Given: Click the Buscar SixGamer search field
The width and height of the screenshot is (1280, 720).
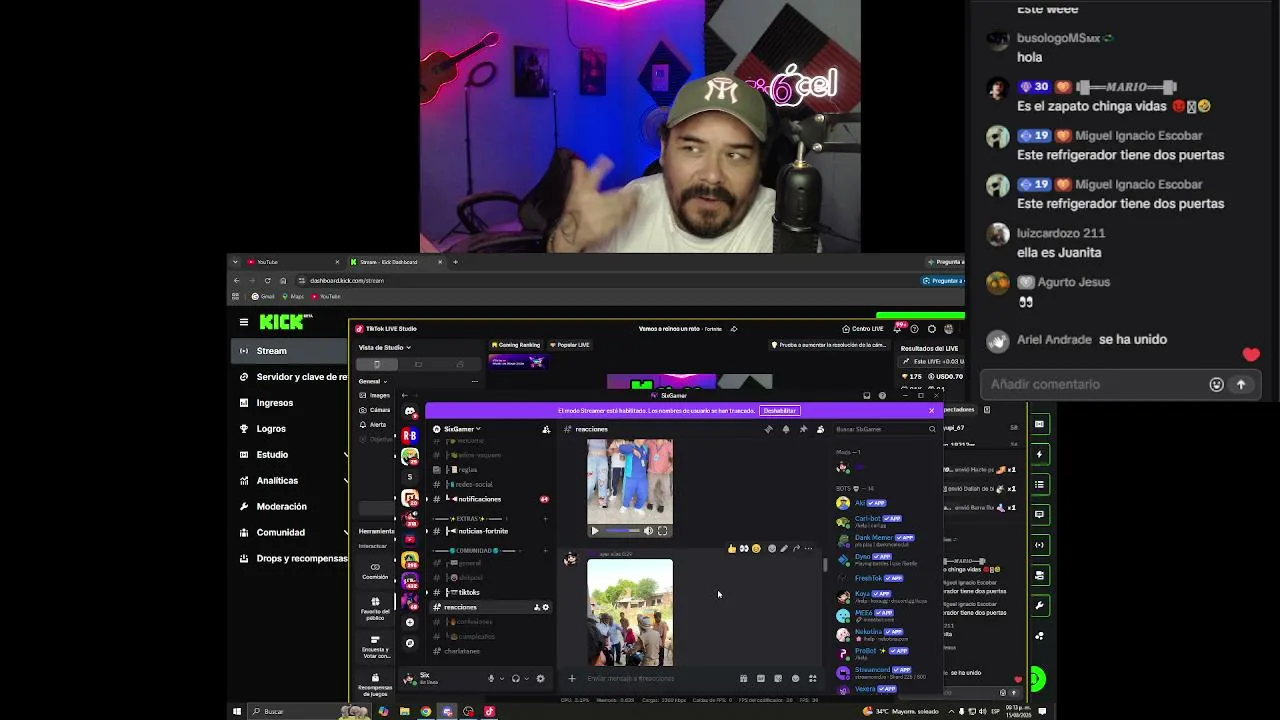Looking at the screenshot, I should [x=886, y=429].
